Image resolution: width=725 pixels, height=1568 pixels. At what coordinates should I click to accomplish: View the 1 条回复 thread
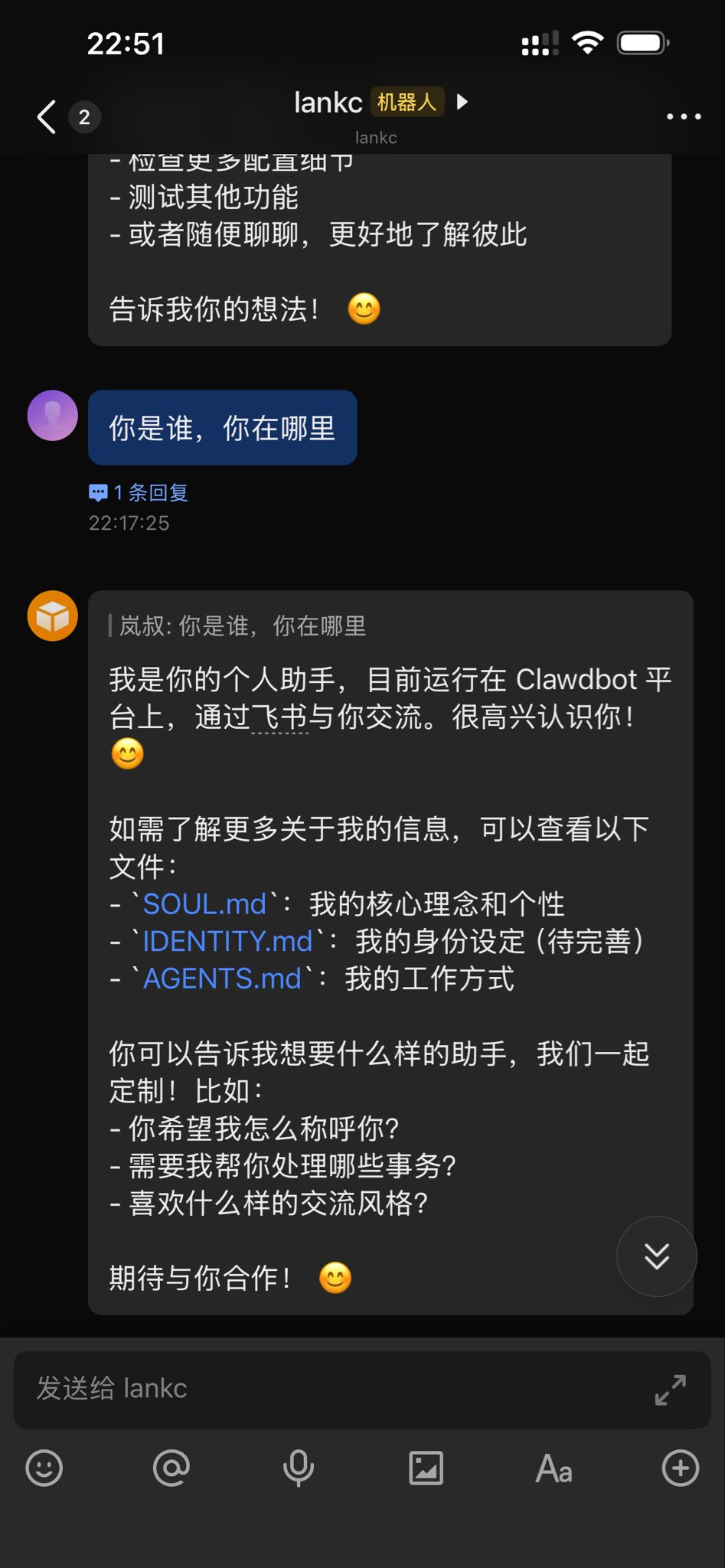coord(139,492)
